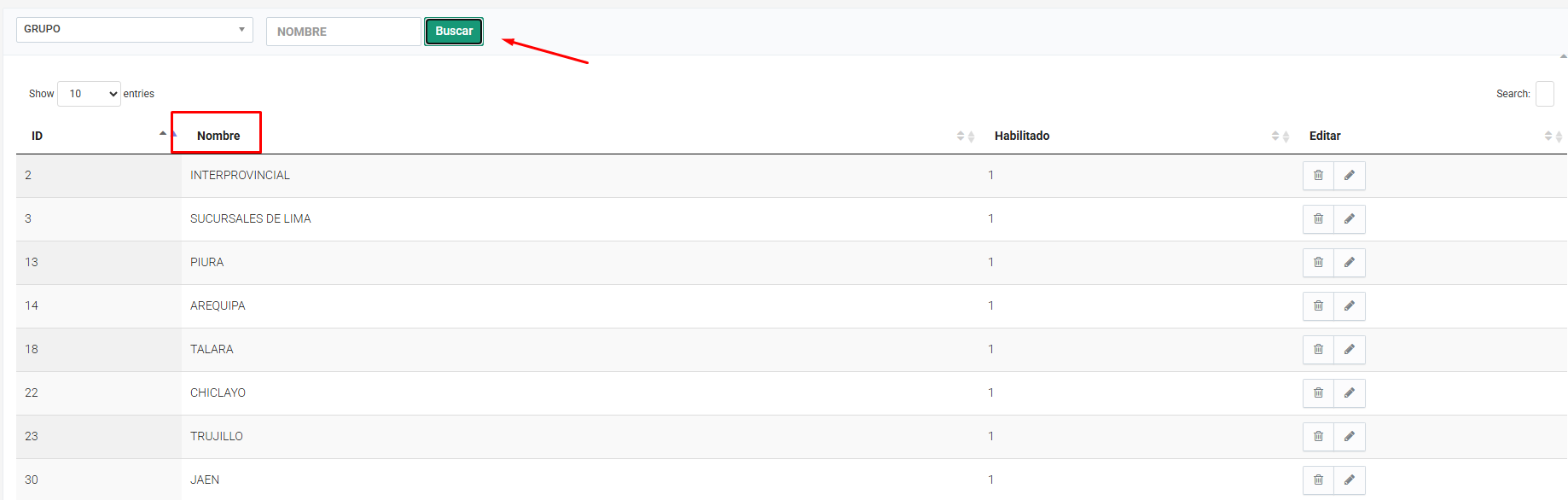The image size is (1568, 500).
Task: Delete the CHICLAYO row
Action: click(1318, 393)
